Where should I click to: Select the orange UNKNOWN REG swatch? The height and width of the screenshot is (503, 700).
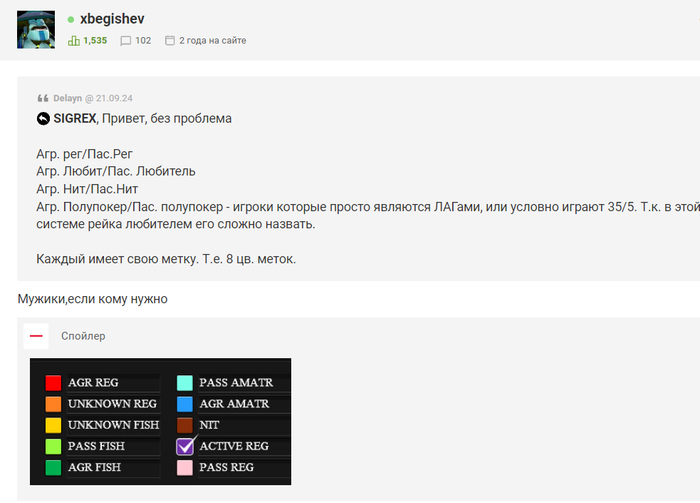[53, 403]
